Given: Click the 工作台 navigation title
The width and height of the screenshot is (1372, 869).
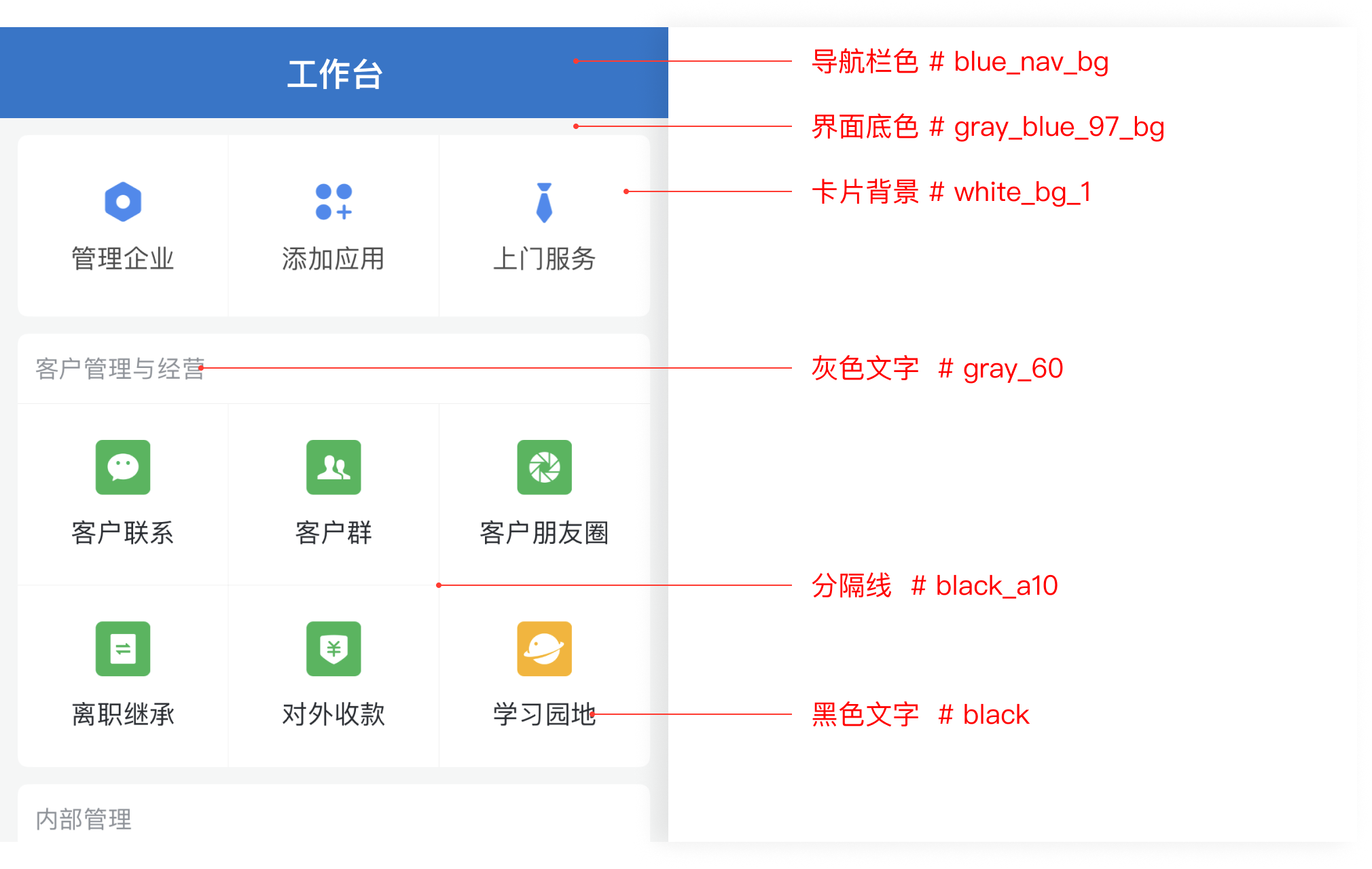Looking at the screenshot, I should click(x=334, y=74).
